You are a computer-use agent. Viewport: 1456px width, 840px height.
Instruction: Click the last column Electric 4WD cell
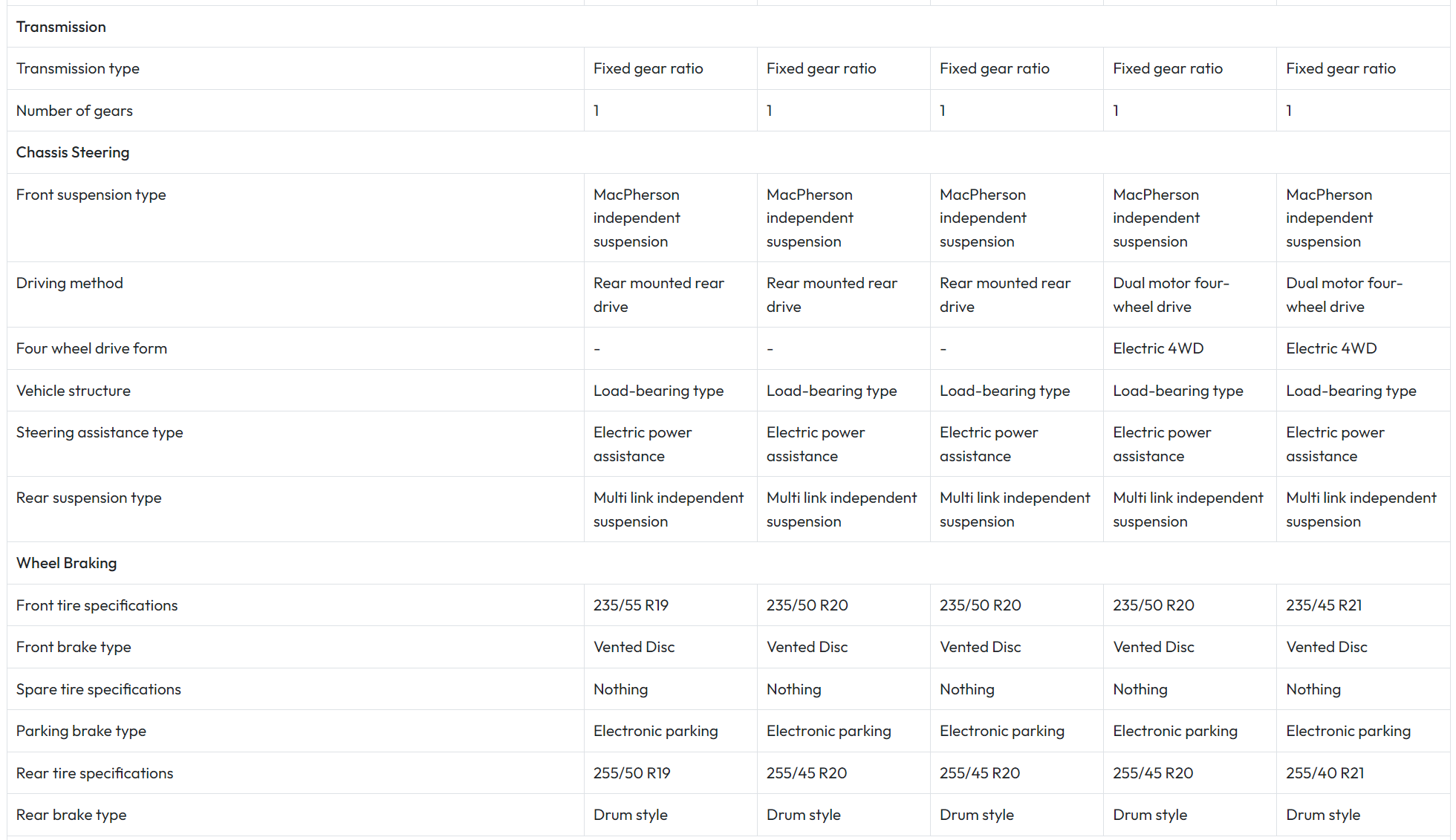[x=1331, y=348]
